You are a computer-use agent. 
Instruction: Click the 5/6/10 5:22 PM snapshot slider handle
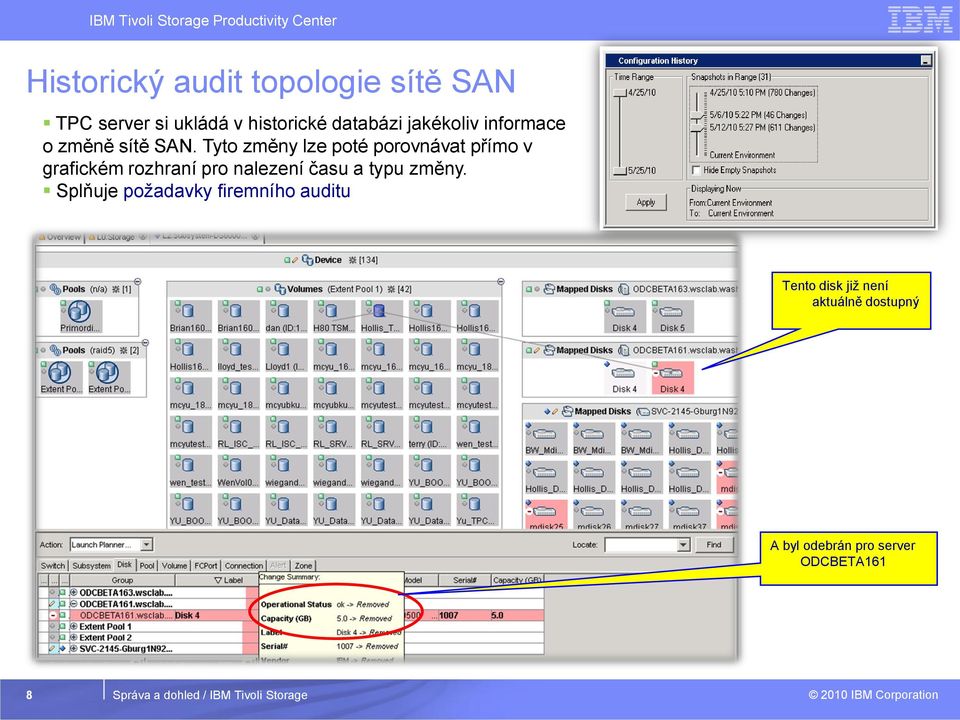pyautogui.click(x=697, y=116)
